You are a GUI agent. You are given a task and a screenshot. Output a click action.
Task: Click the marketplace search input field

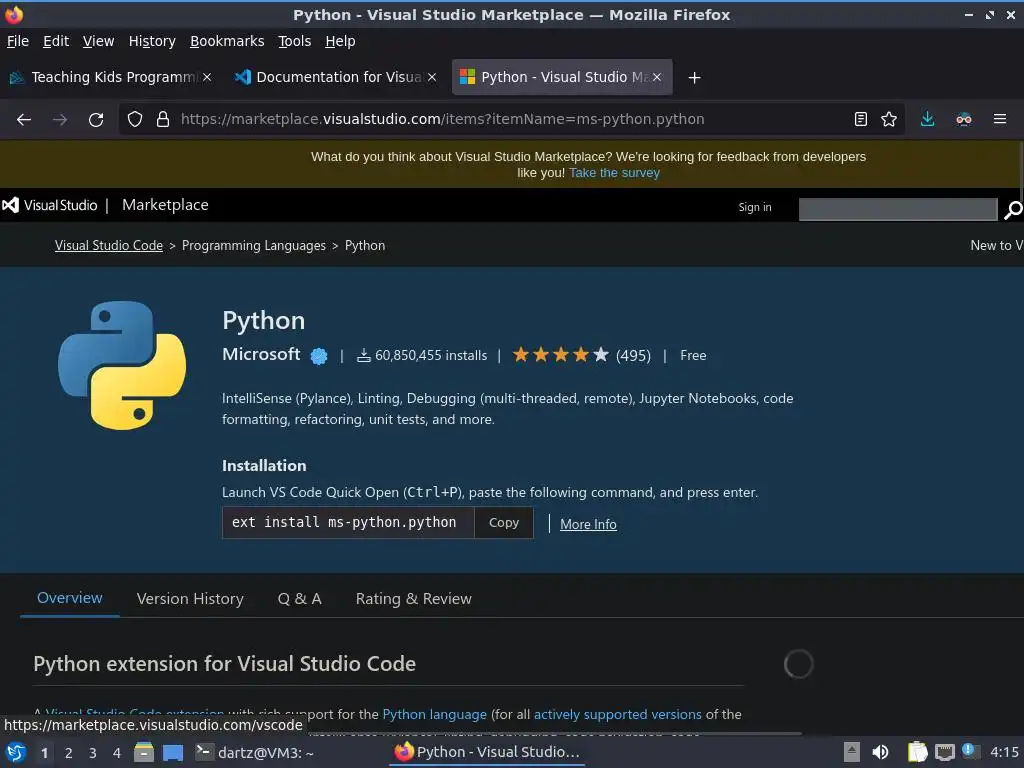tap(898, 210)
